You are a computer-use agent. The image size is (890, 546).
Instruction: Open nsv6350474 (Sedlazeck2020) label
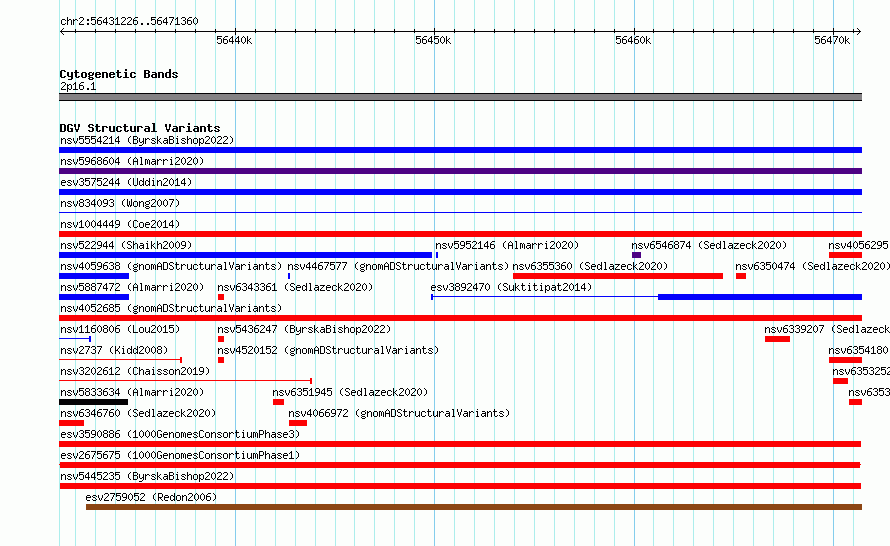pyautogui.click(x=812, y=266)
